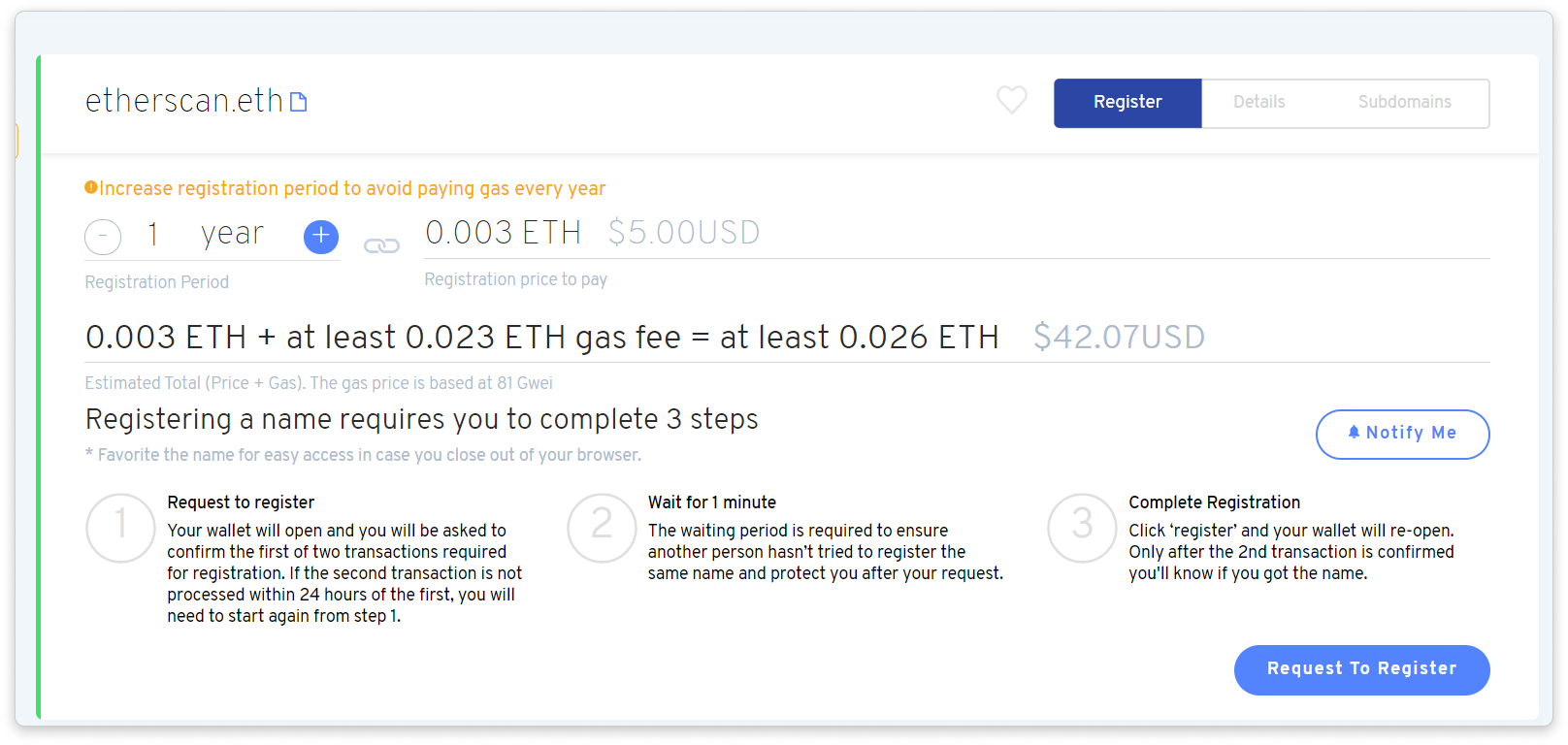This screenshot has width=1568, height=745.
Task: Open the Subdomains tab
Action: tap(1404, 102)
